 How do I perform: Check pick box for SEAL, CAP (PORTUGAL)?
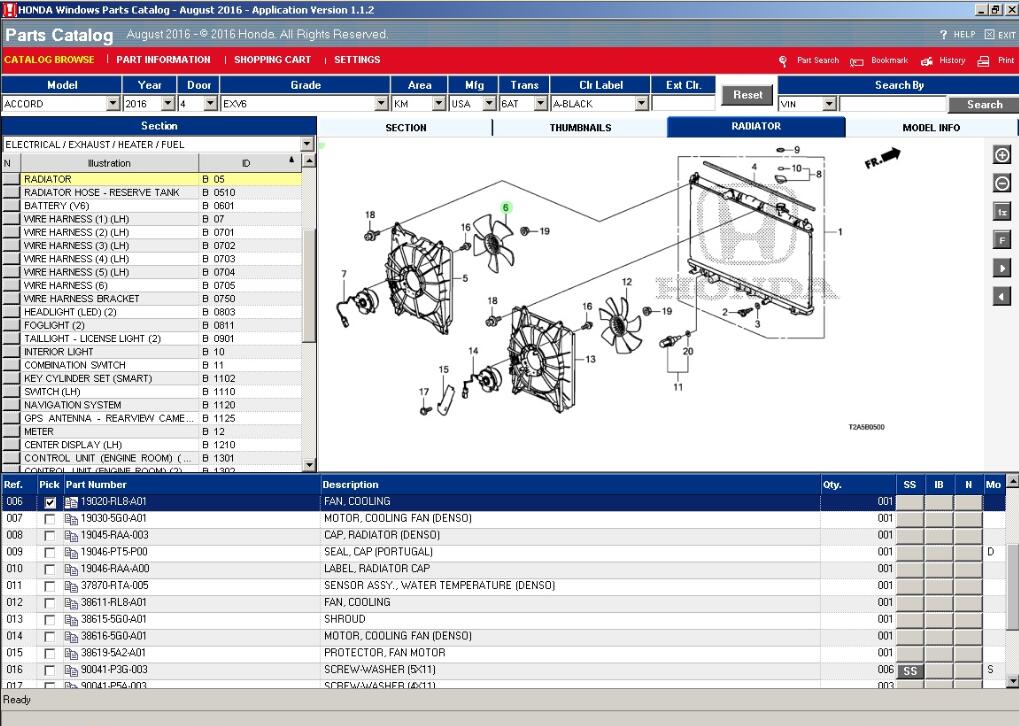pyautogui.click(x=50, y=553)
